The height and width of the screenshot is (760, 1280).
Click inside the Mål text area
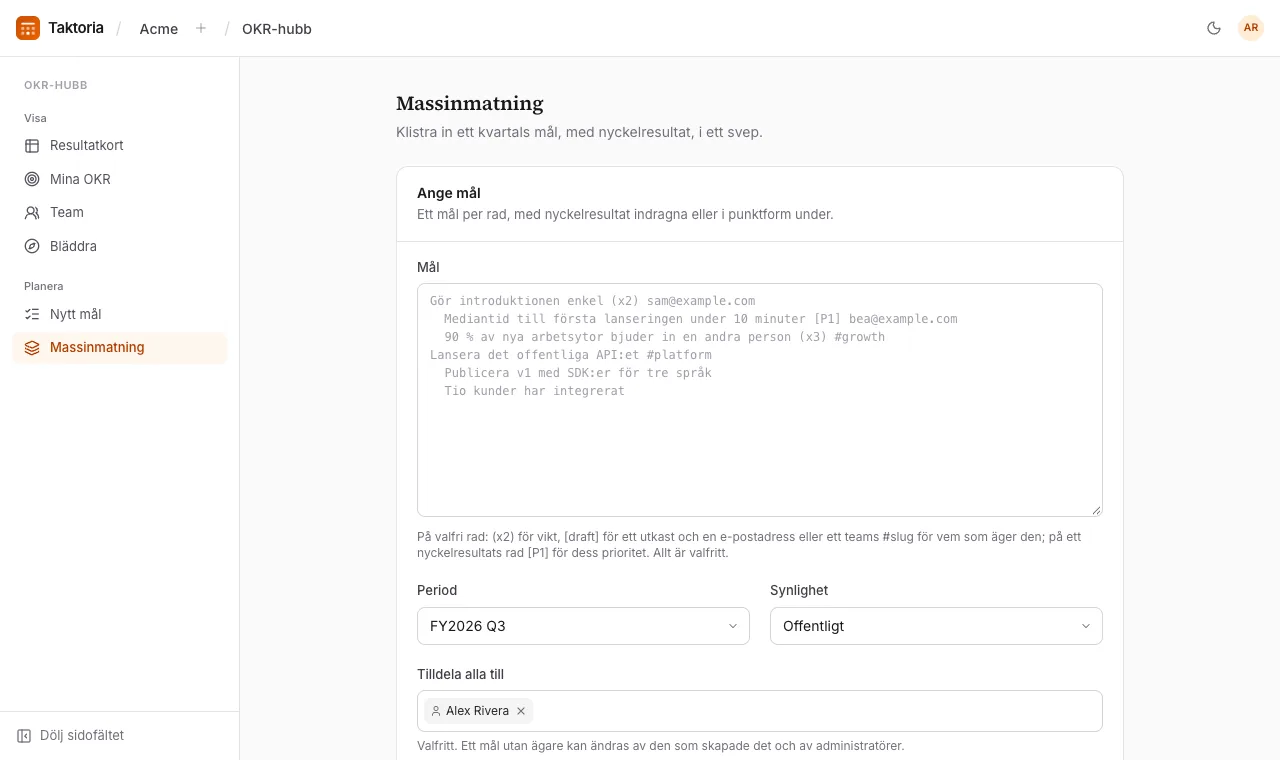(x=760, y=400)
